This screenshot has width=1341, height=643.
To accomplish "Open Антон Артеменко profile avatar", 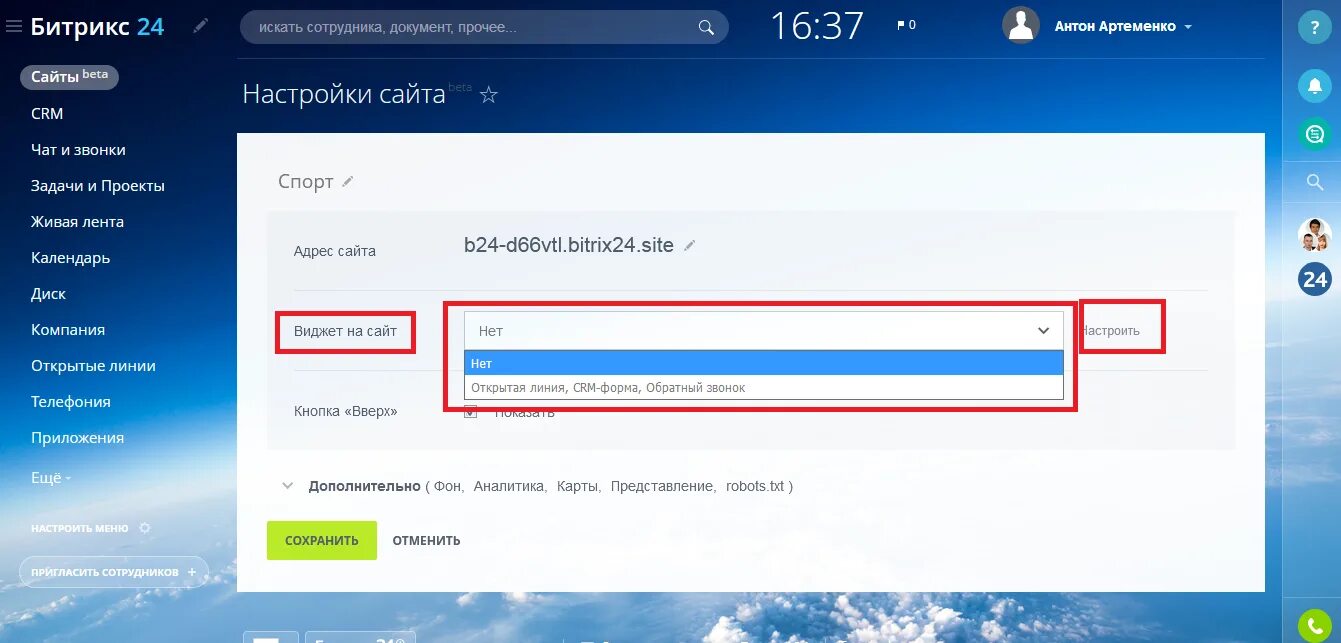I will click(1021, 25).
